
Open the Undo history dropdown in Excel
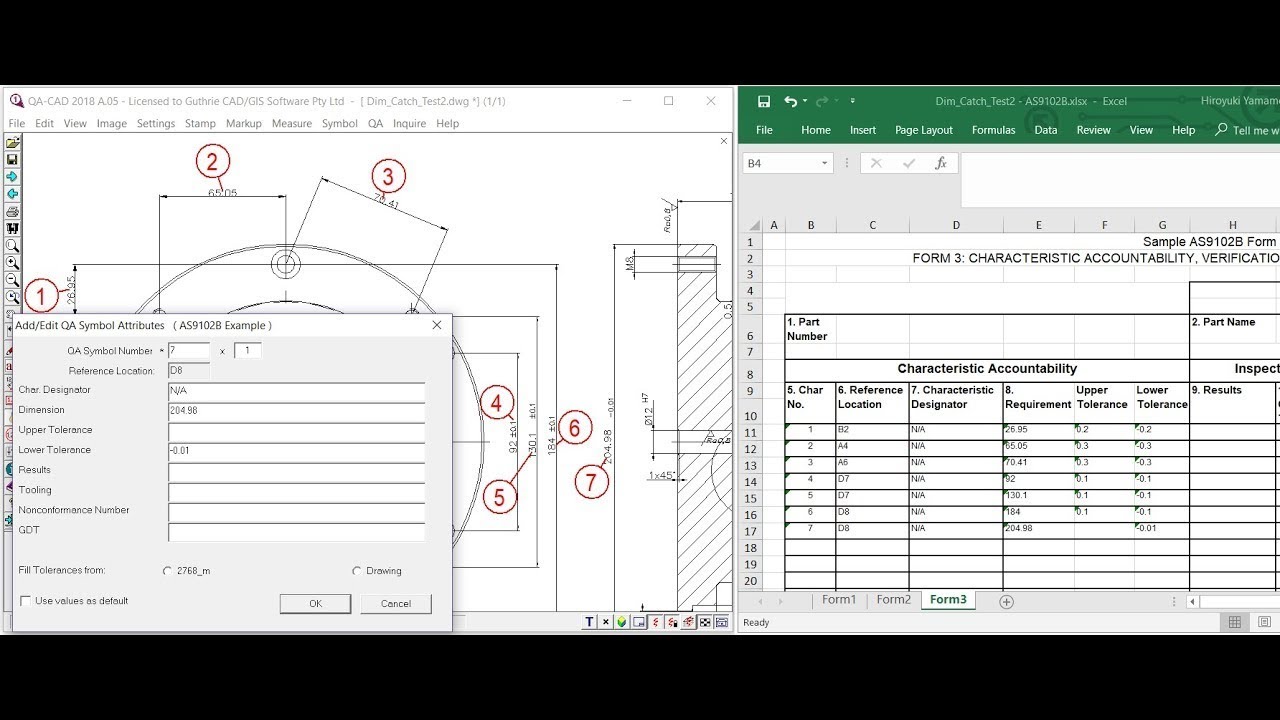click(x=804, y=101)
